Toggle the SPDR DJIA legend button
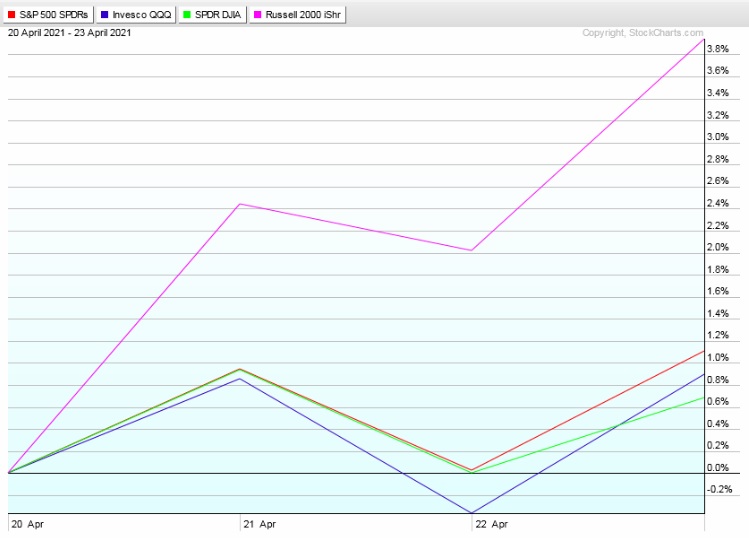The width and height of the screenshot is (749, 538). point(213,15)
